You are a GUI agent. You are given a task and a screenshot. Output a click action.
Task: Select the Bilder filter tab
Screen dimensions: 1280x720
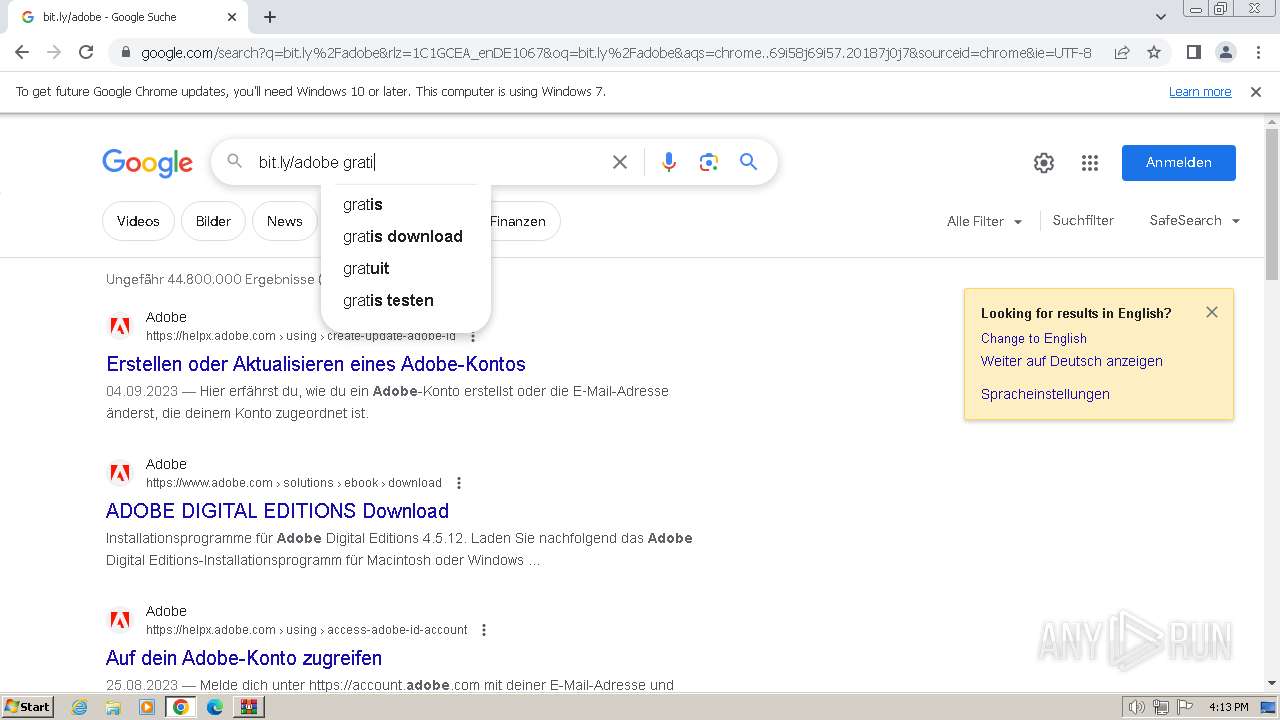pyautogui.click(x=213, y=221)
